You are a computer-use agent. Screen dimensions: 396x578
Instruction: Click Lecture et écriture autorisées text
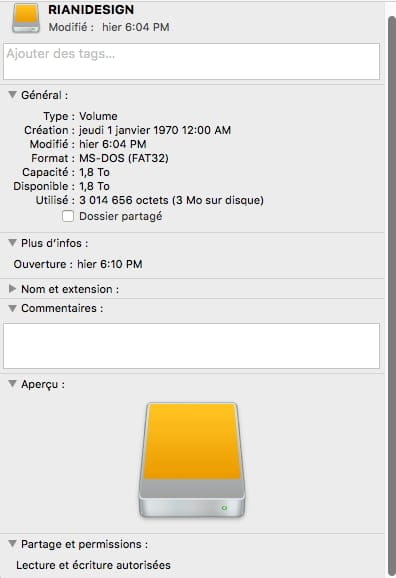(x=93, y=565)
